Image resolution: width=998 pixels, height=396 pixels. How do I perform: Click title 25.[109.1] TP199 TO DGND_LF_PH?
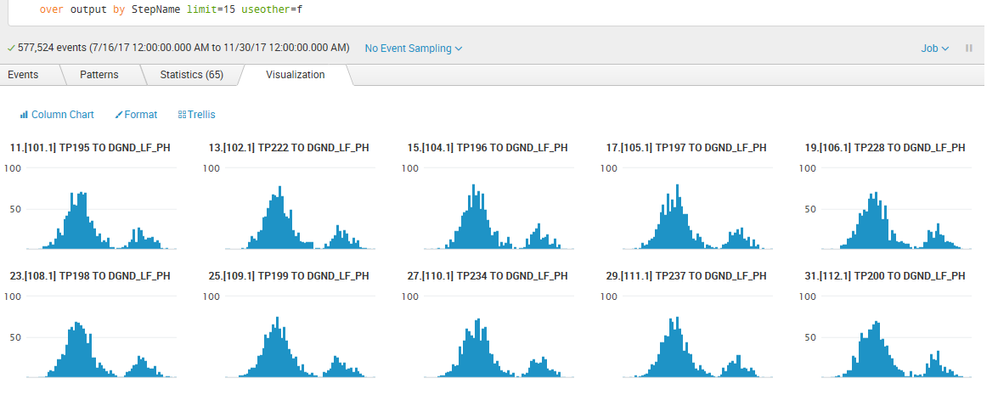[x=289, y=276]
